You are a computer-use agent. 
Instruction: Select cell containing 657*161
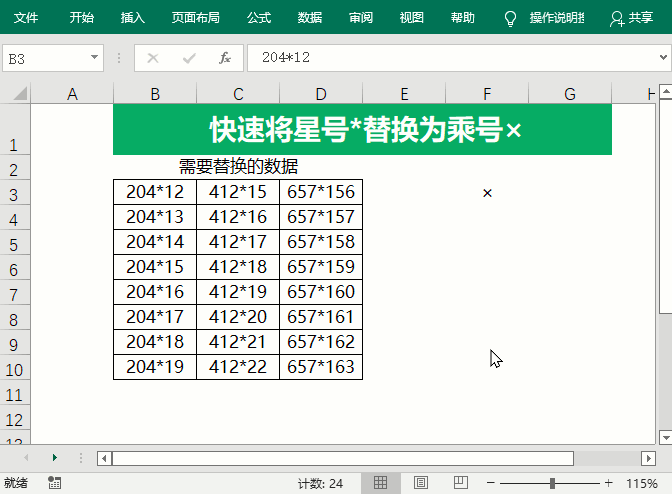(321, 317)
